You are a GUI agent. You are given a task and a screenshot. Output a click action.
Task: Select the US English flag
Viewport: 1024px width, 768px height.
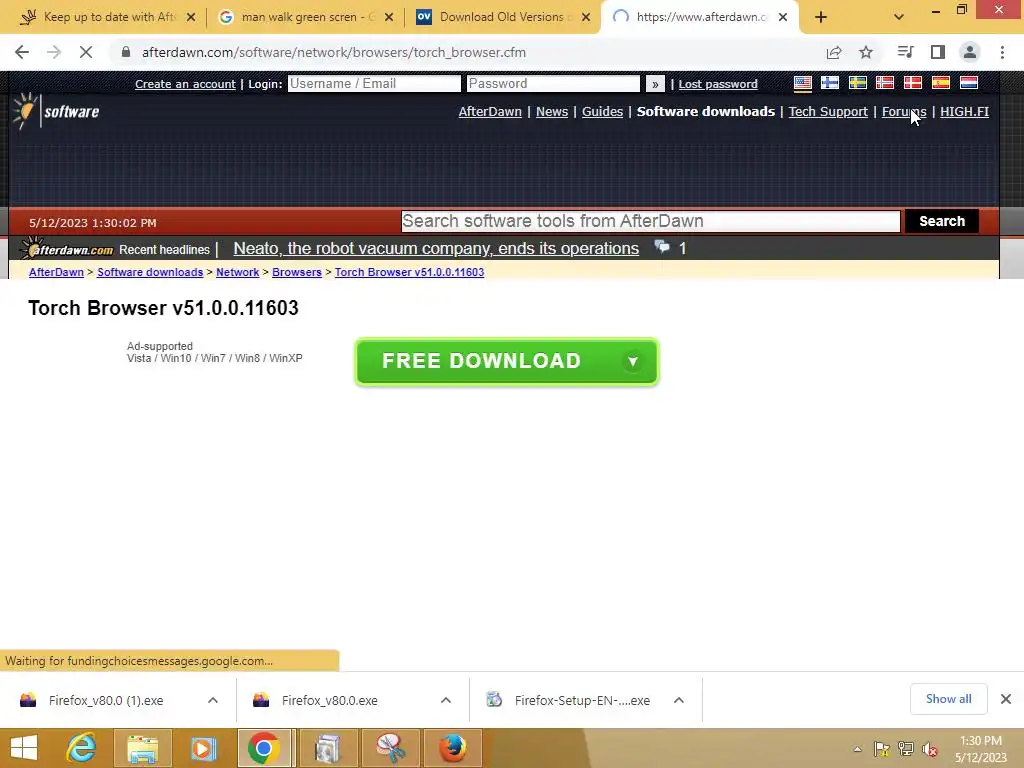pyautogui.click(x=803, y=83)
